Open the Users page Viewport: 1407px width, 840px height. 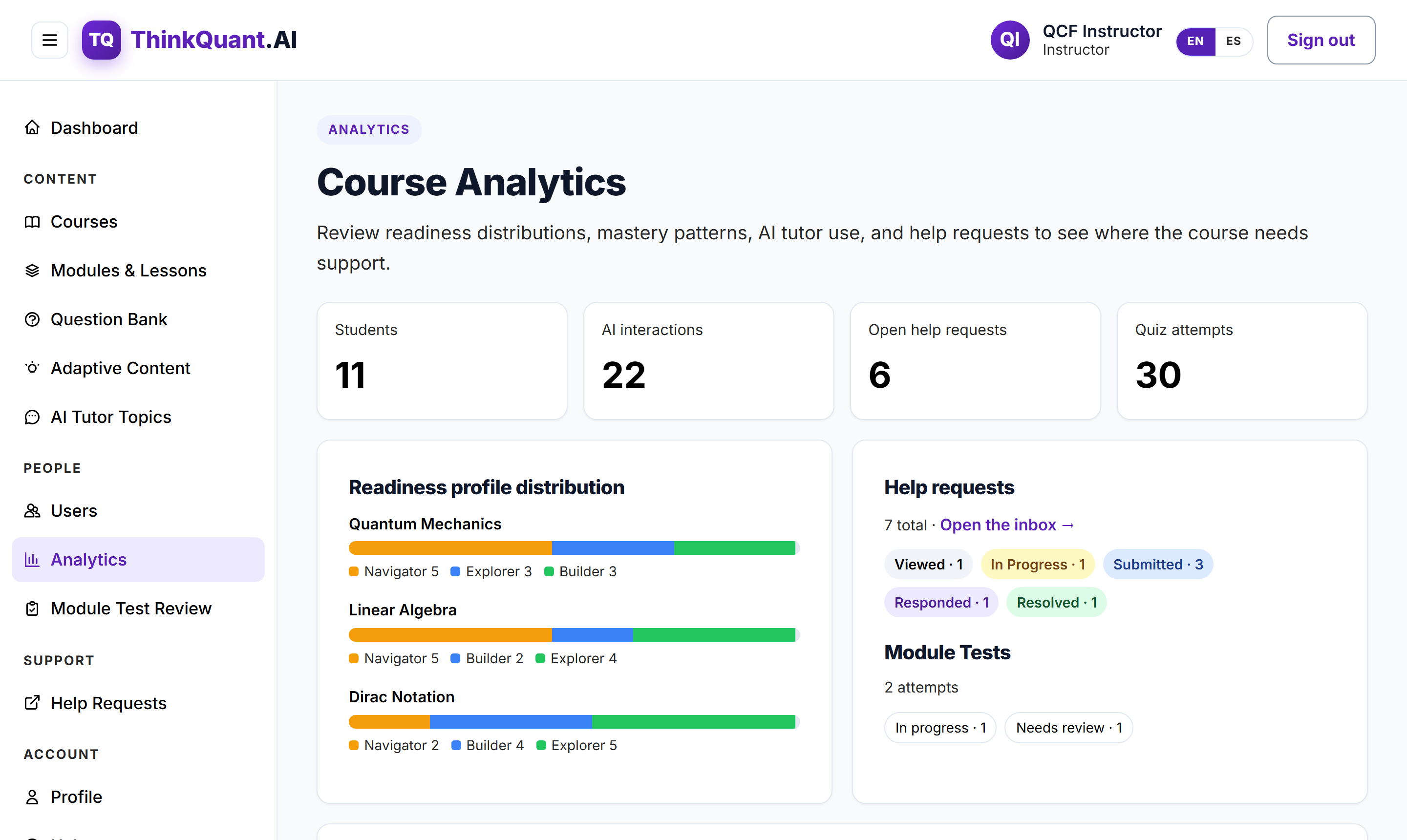(138, 511)
